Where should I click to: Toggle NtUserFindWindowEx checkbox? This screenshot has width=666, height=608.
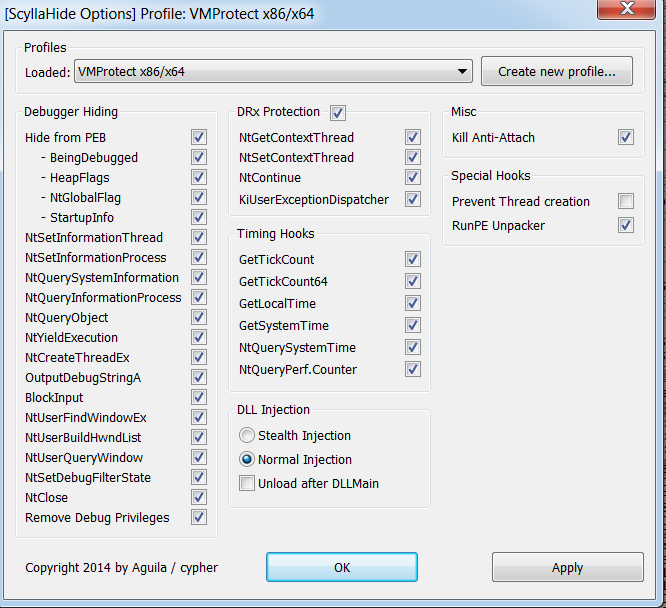pos(199,417)
